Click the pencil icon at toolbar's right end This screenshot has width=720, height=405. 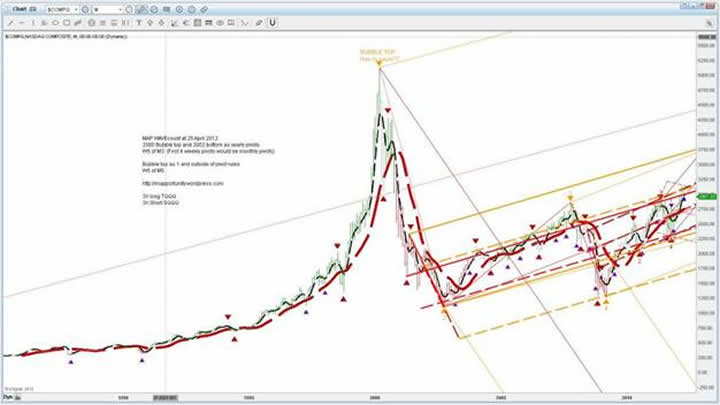pos(256,22)
